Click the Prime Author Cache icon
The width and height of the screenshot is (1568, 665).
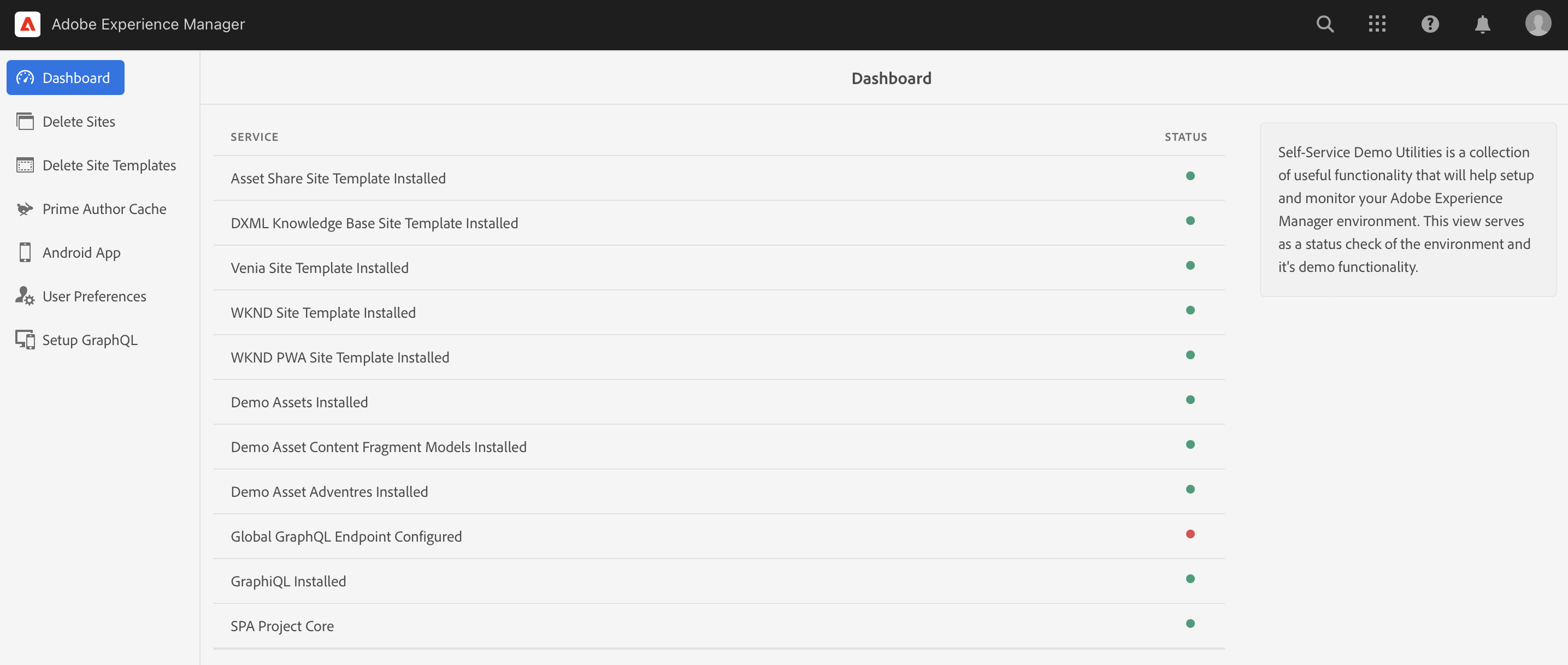click(25, 209)
